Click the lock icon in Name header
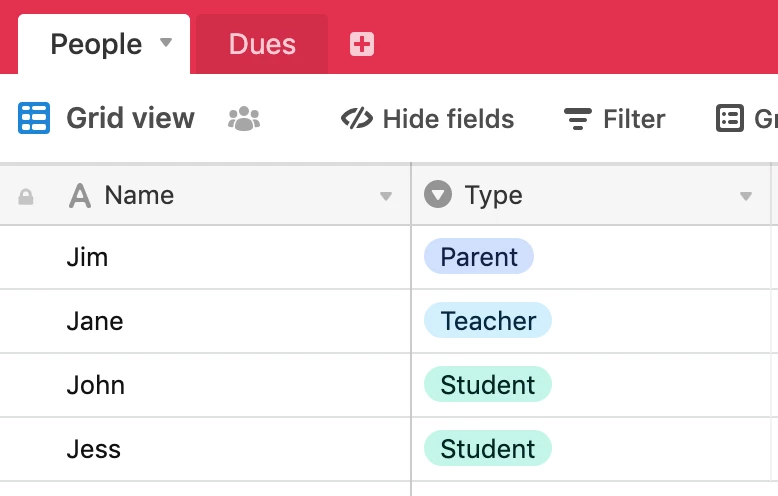 pos(26,197)
